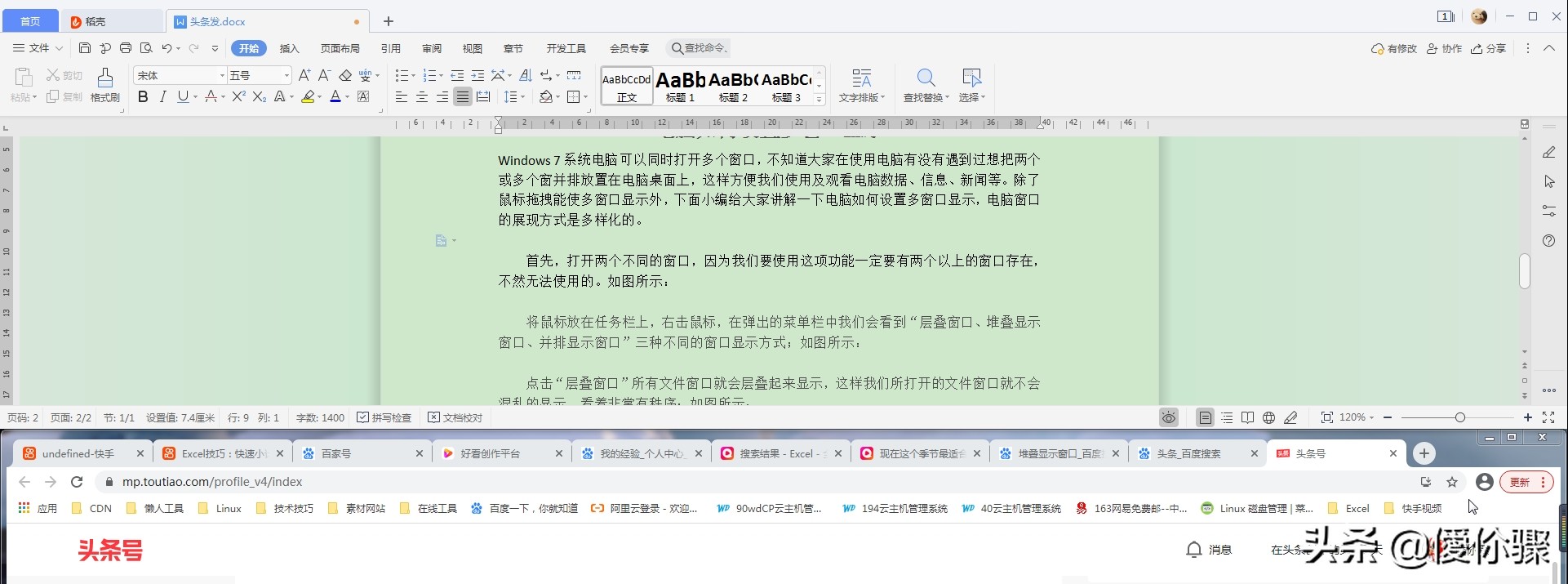
Task: Toggle justified alignment
Action: 463,97
